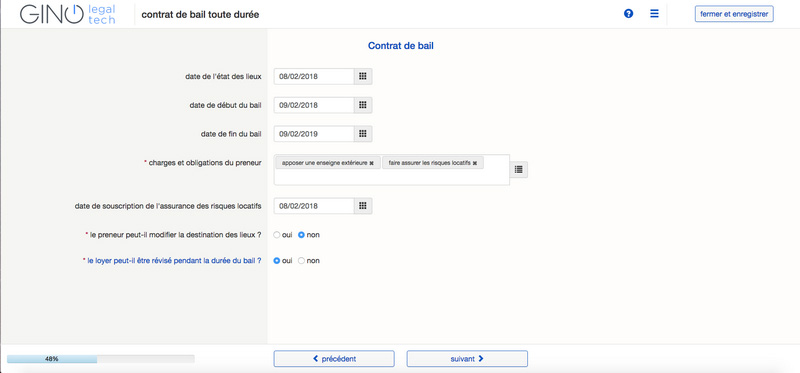The width and height of the screenshot is (800, 373).
Task: Edit the date de début du bail field
Action: coord(314,105)
